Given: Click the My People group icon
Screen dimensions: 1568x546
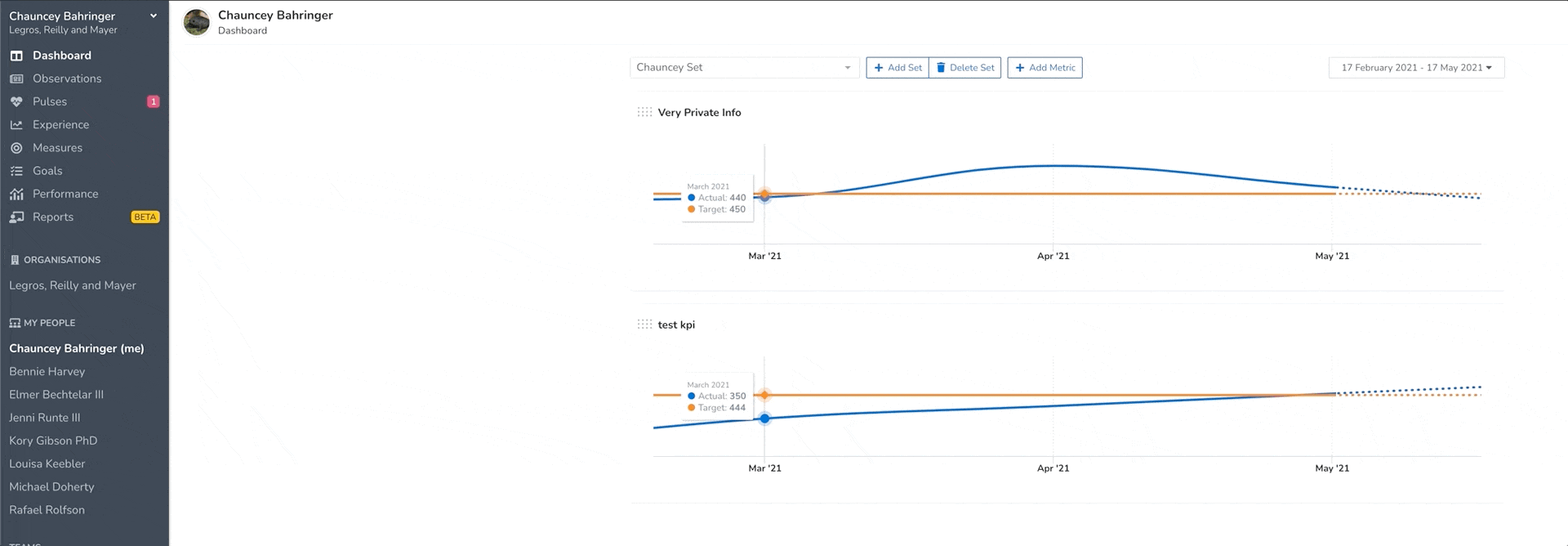Looking at the screenshot, I should 15,323.
